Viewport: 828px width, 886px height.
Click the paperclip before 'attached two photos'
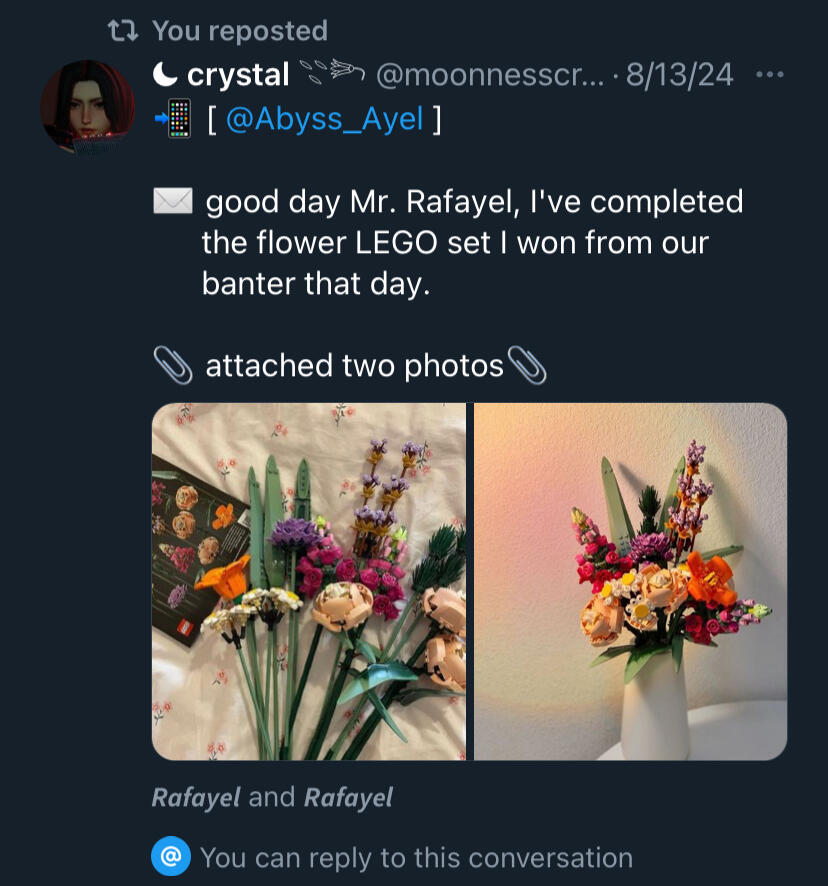coord(172,366)
